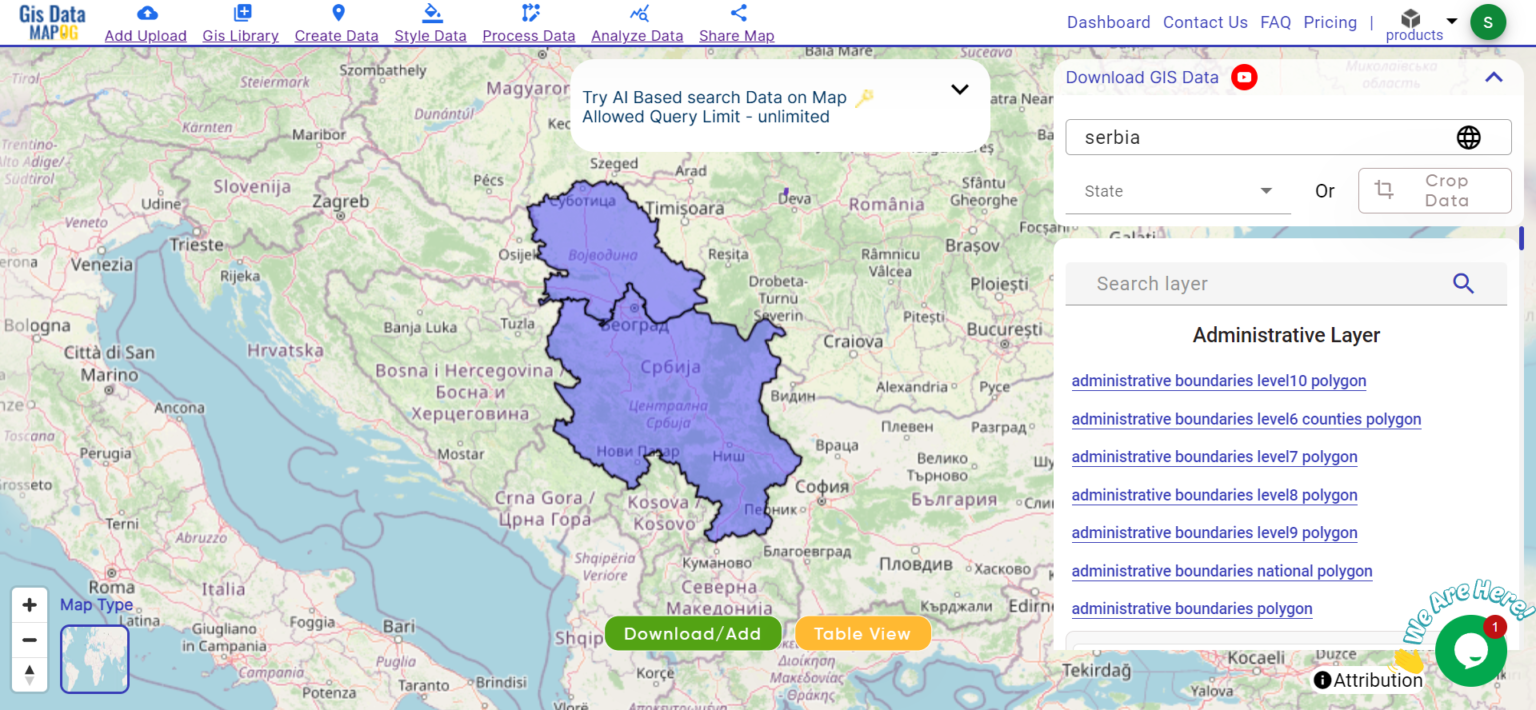Image resolution: width=1536 pixels, height=710 pixels.
Task: Open the State dropdown
Action: [1177, 191]
